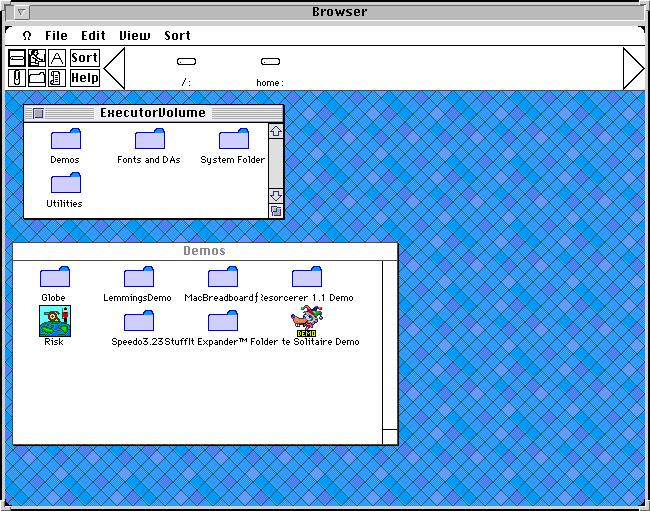Click the letter A font icon
This screenshot has width=650, height=511.
[57, 58]
